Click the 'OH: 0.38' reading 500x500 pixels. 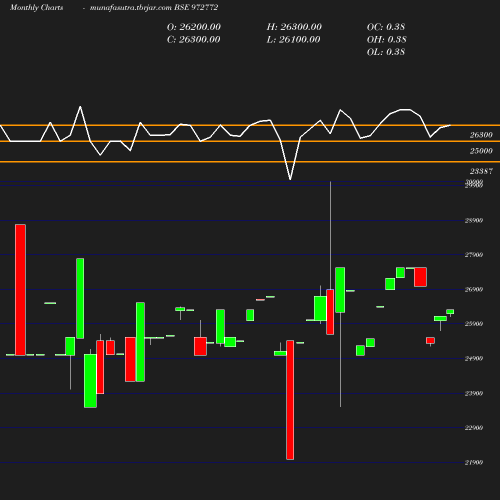387,40
